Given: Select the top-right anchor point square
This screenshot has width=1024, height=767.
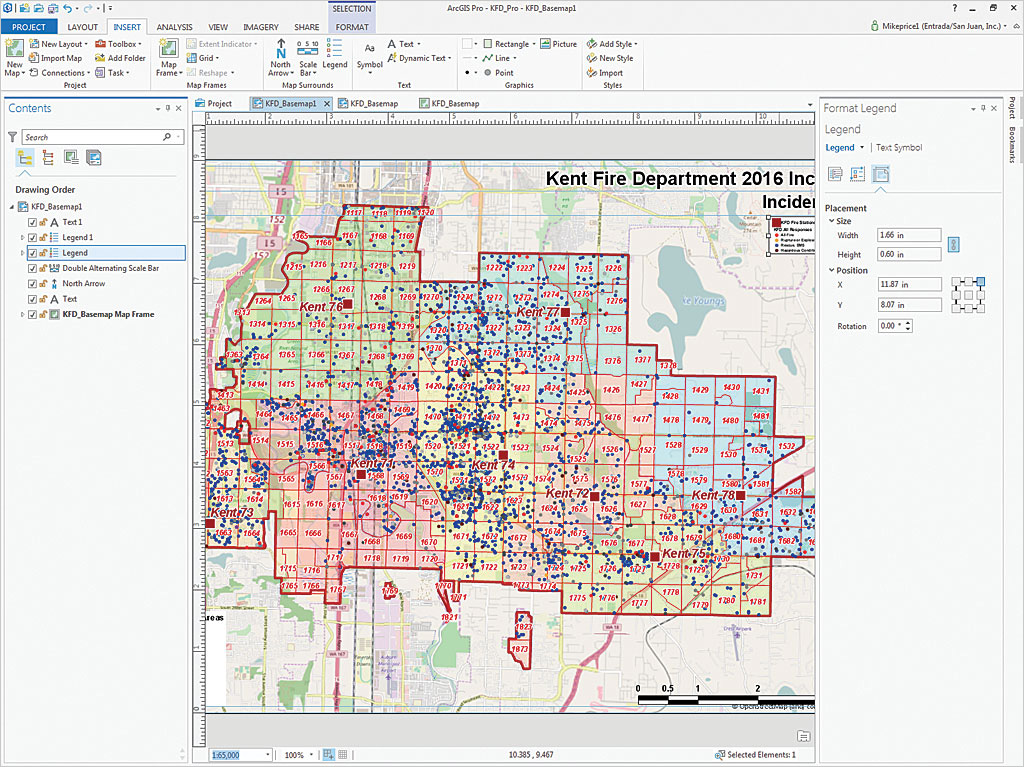Looking at the screenshot, I should (980, 283).
